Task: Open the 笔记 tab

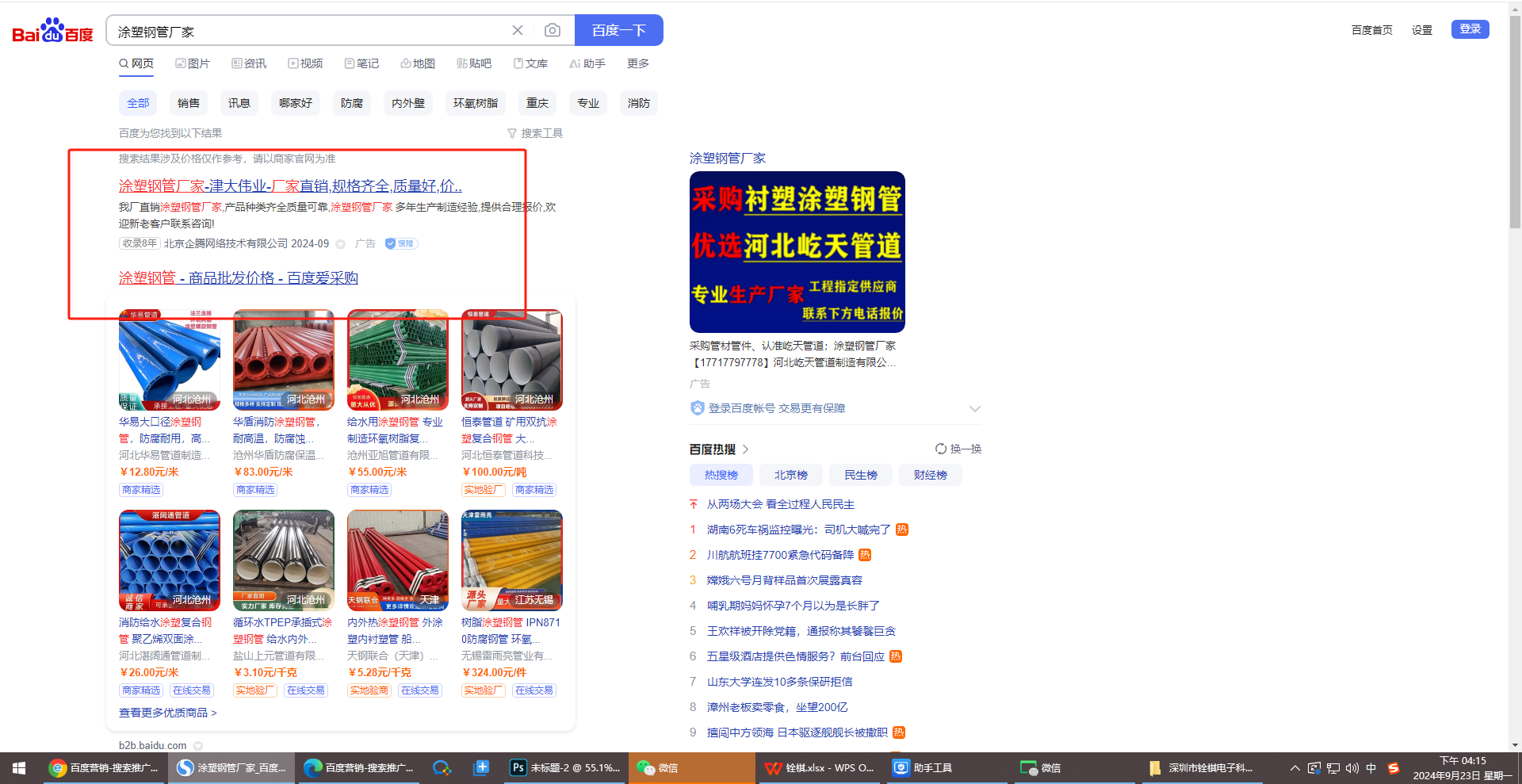Action: [361, 63]
